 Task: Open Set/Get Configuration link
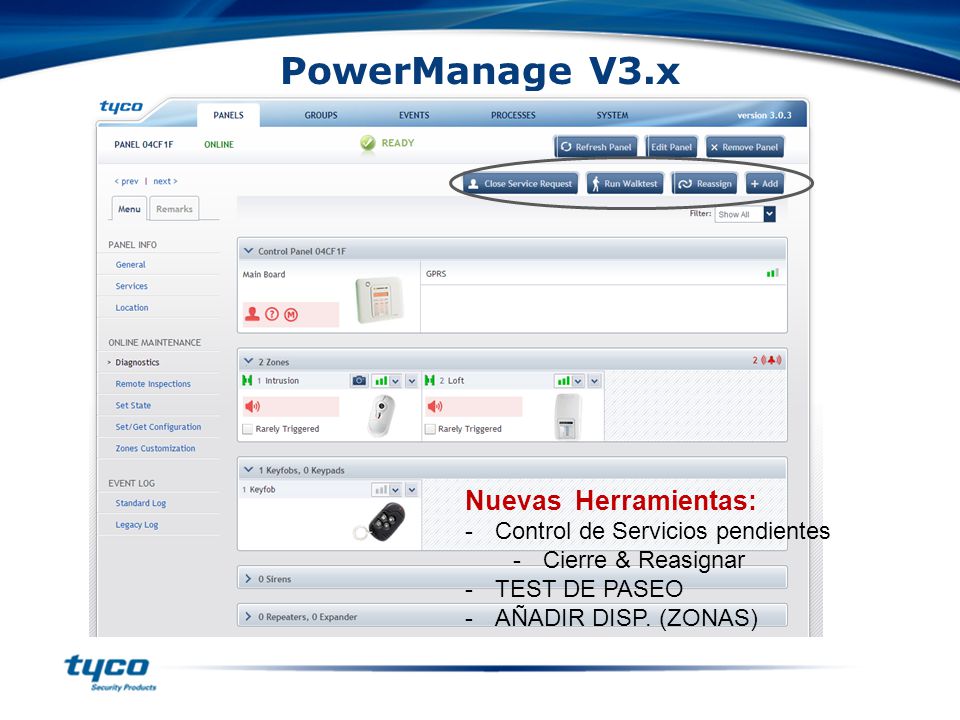click(158, 427)
